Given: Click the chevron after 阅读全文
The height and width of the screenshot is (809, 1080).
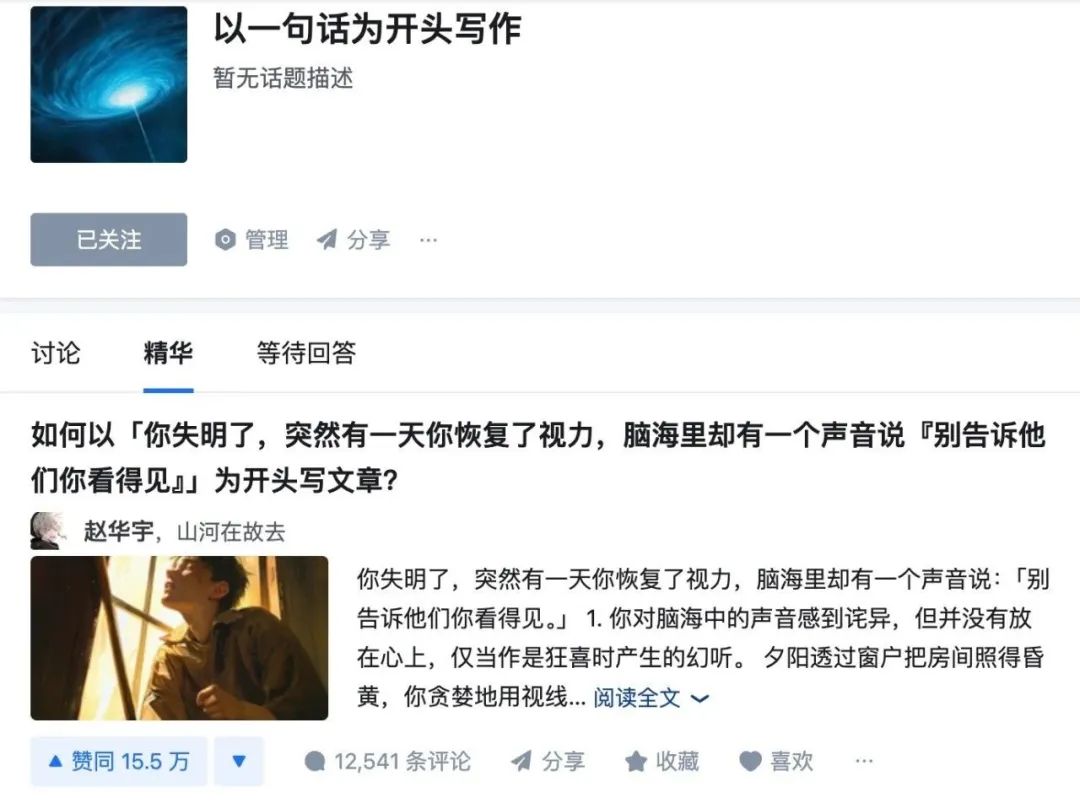Looking at the screenshot, I should [x=700, y=699].
